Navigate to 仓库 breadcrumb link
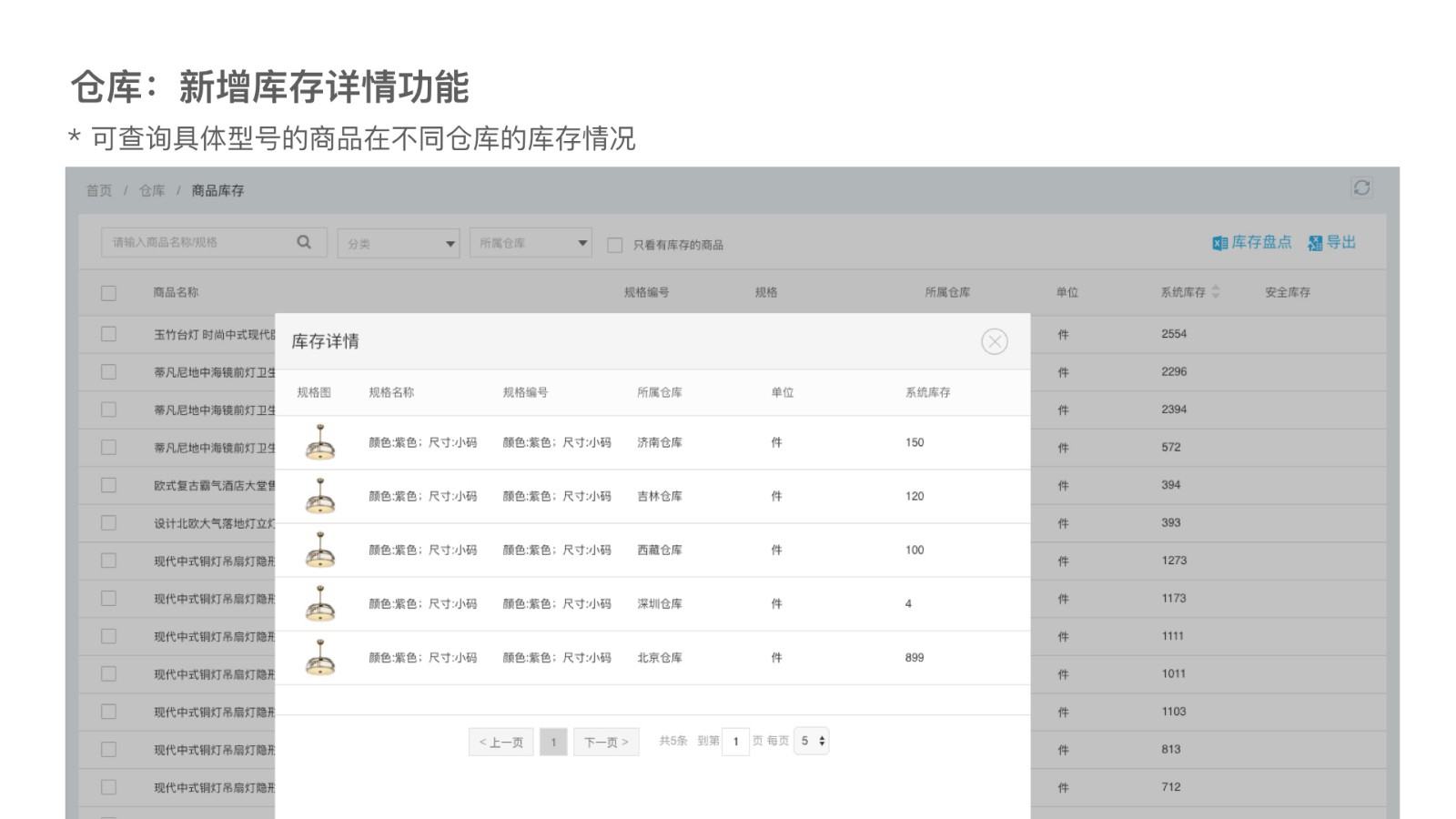 pyautogui.click(x=152, y=190)
